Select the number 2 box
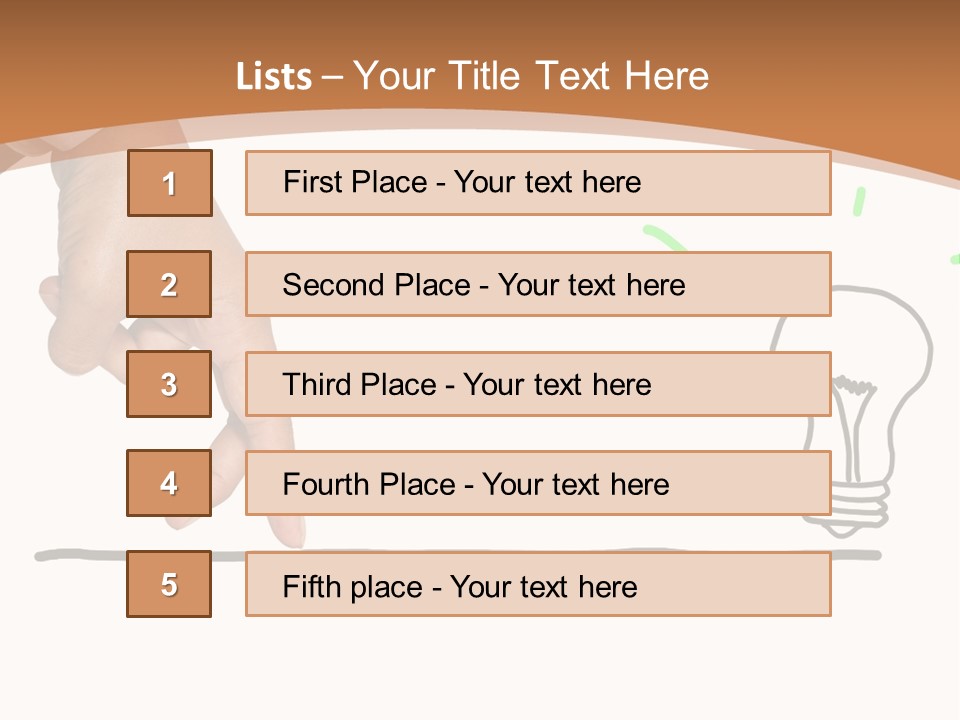This screenshot has height=720, width=960. tap(169, 284)
